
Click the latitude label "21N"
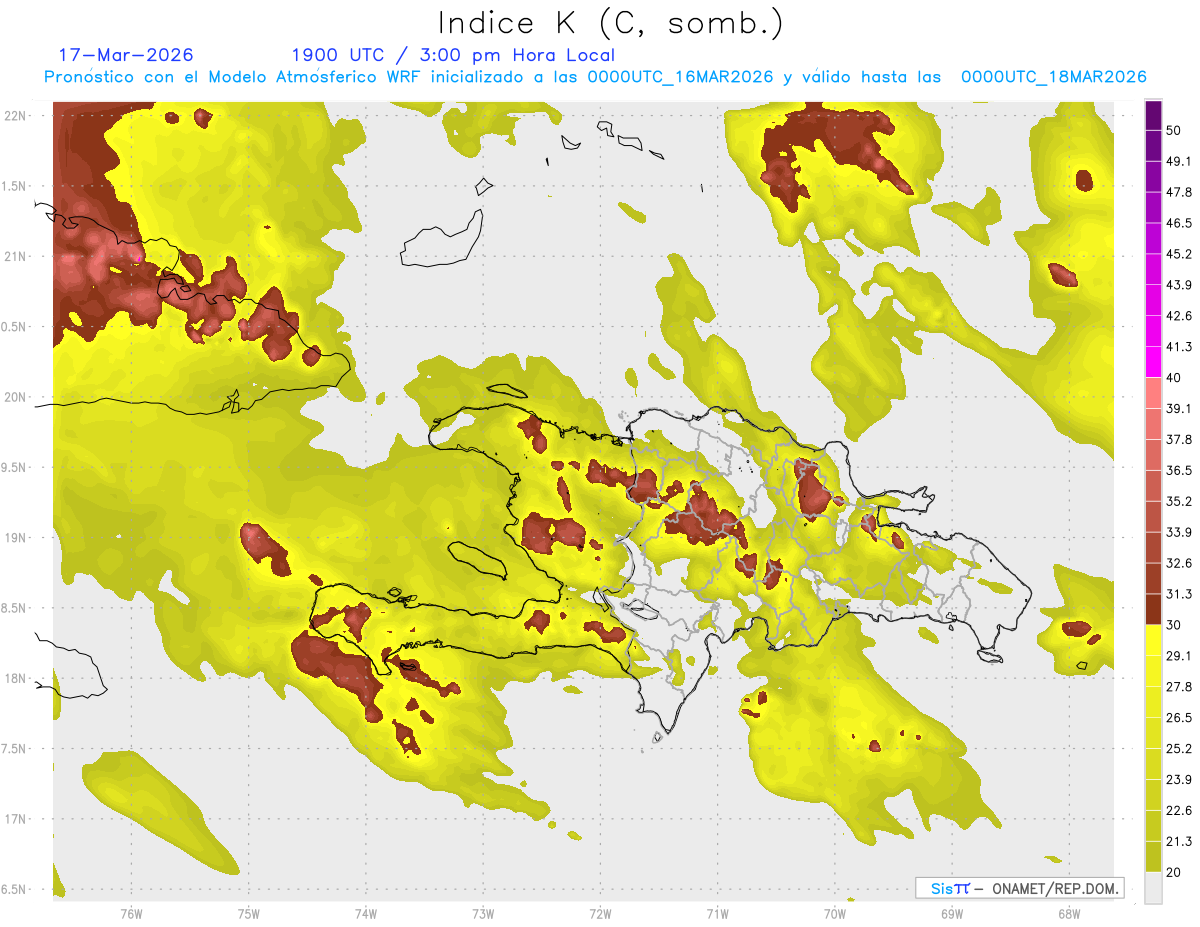click(15, 257)
